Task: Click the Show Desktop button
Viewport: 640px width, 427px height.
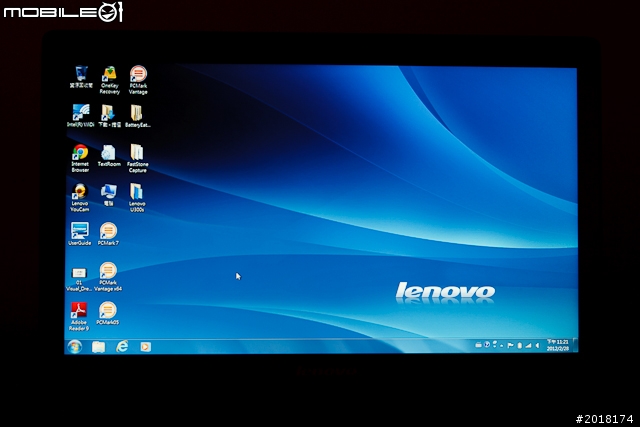Action: [x=575, y=345]
